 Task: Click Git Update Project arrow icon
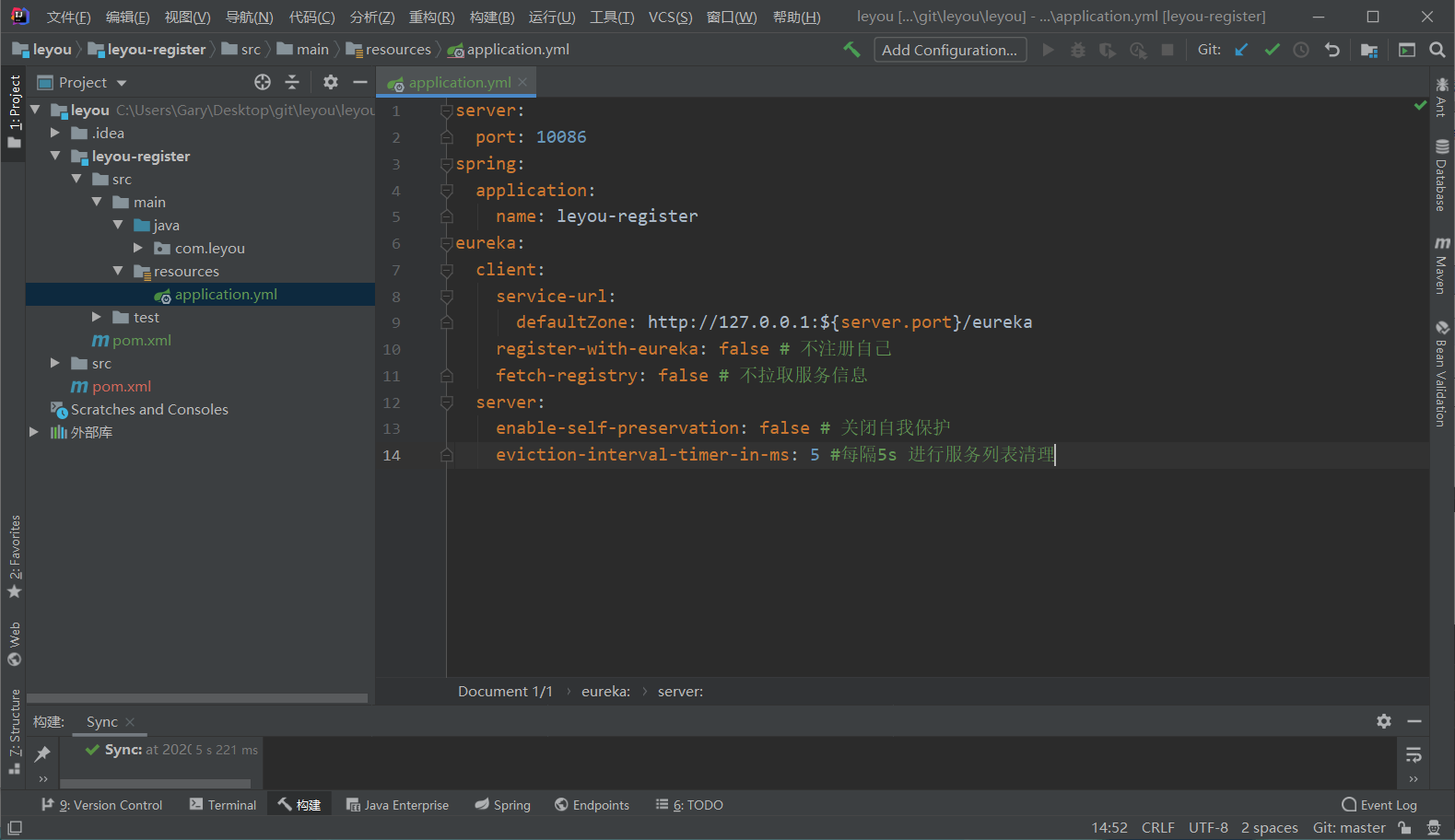point(1241,50)
